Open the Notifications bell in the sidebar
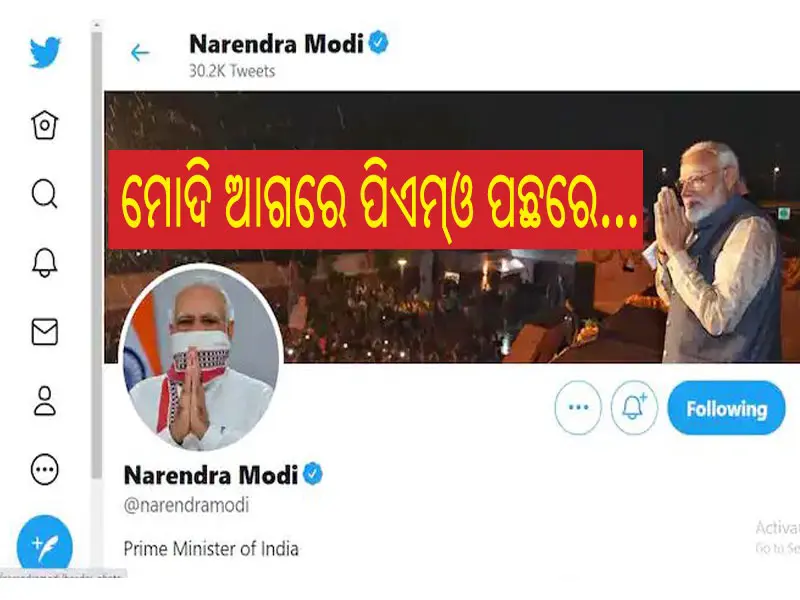800x600 pixels. click(x=45, y=263)
